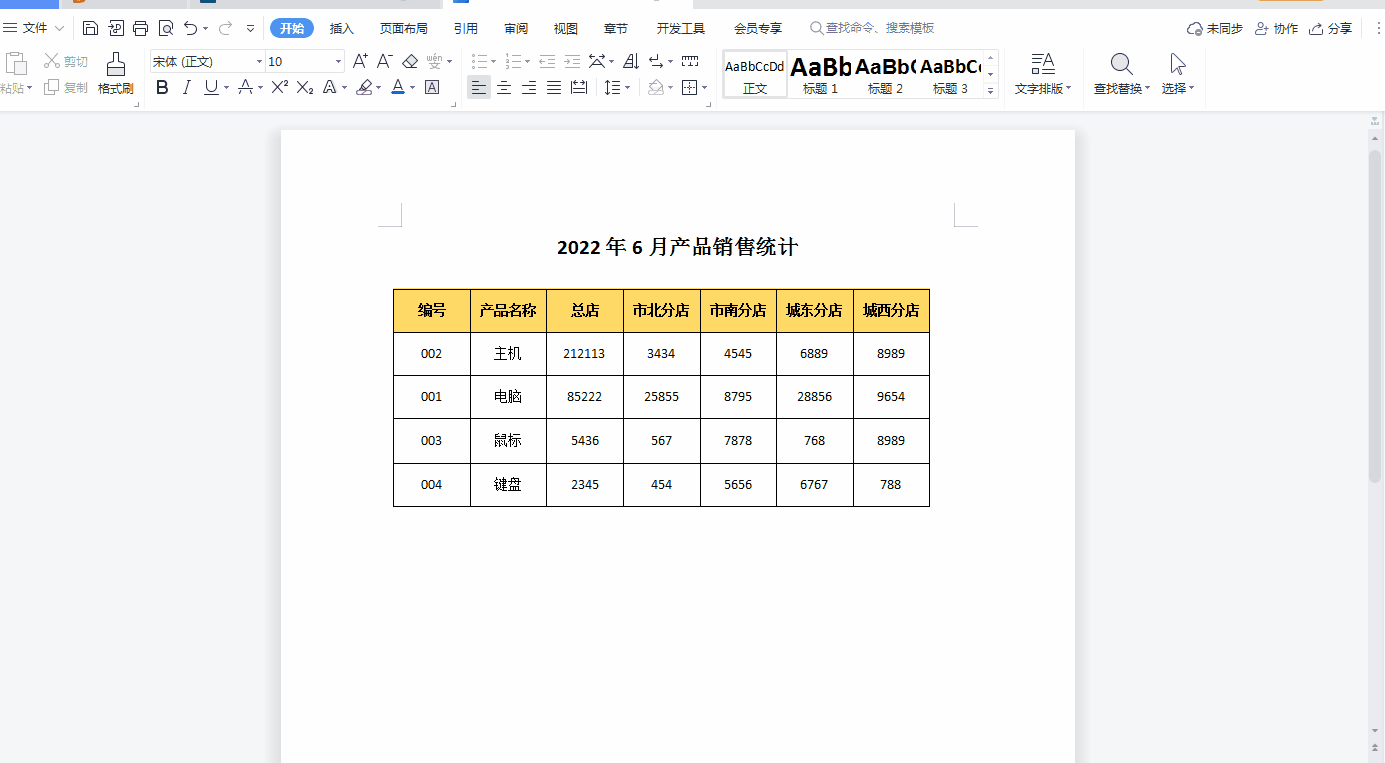The image size is (1385, 763).
Task: Expand the borders dropdown arrow
Action: coord(705,88)
